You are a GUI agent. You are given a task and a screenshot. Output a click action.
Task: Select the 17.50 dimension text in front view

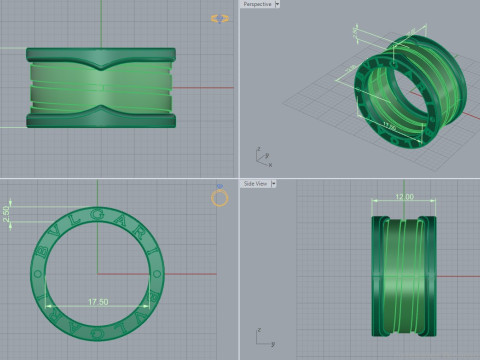[98, 302]
